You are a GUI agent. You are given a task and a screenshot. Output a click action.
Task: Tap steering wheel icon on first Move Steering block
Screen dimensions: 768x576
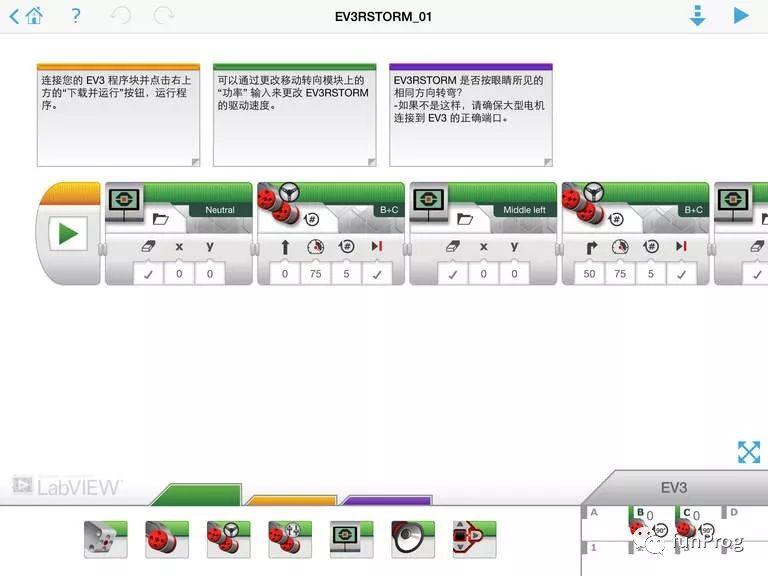(x=289, y=192)
